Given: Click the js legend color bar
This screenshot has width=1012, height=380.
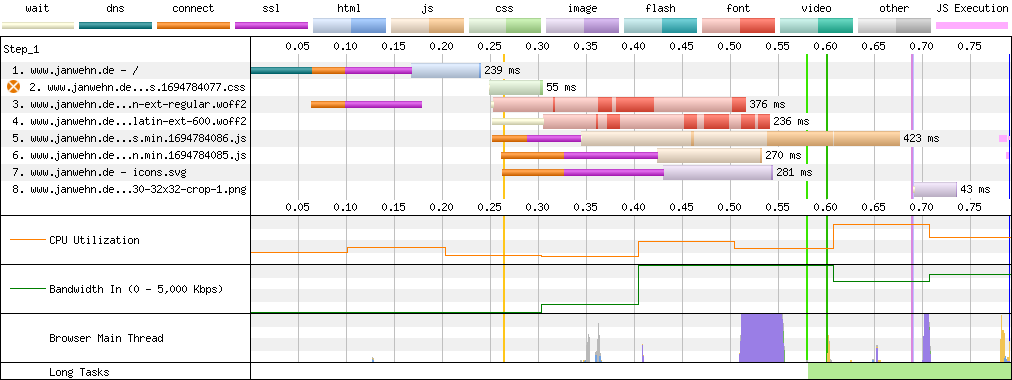Looking at the screenshot, I should point(427,26).
